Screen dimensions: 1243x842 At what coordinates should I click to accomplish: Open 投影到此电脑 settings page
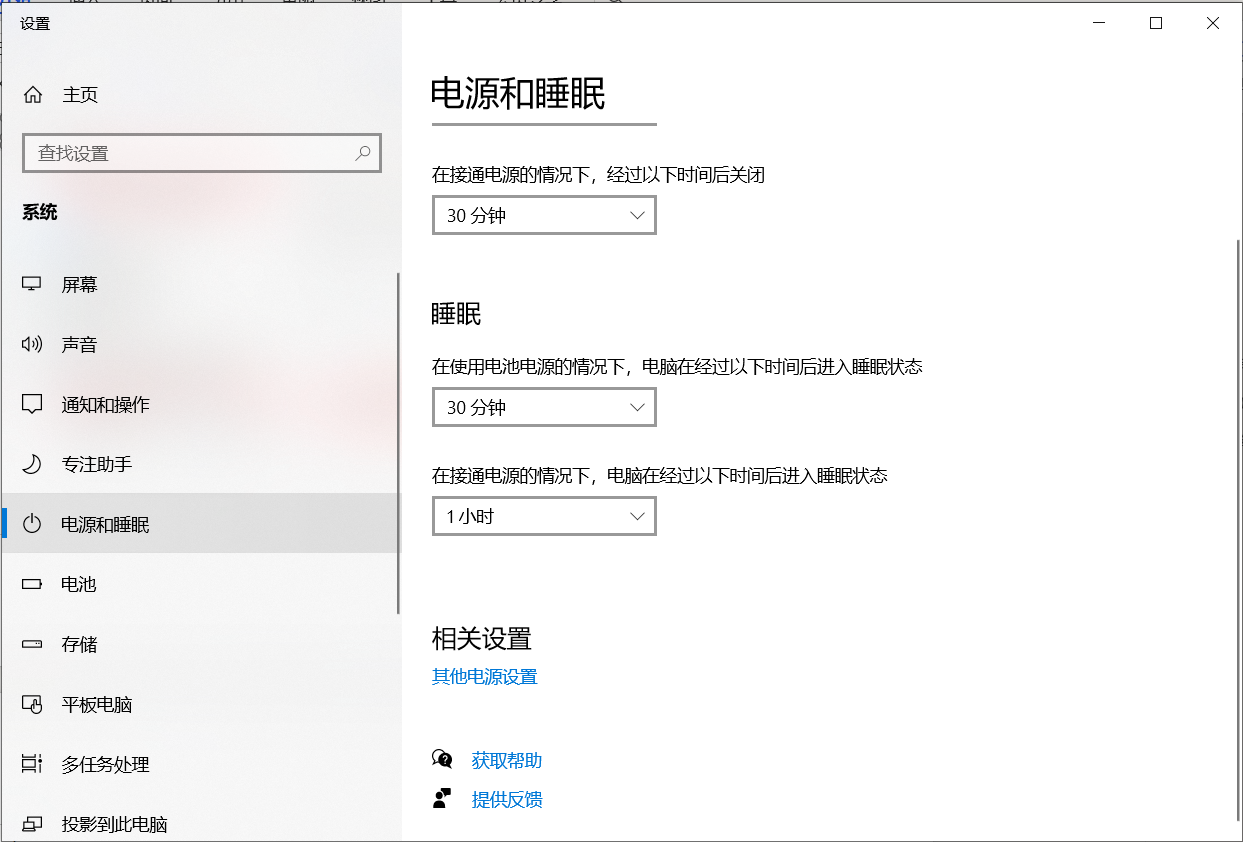200,820
